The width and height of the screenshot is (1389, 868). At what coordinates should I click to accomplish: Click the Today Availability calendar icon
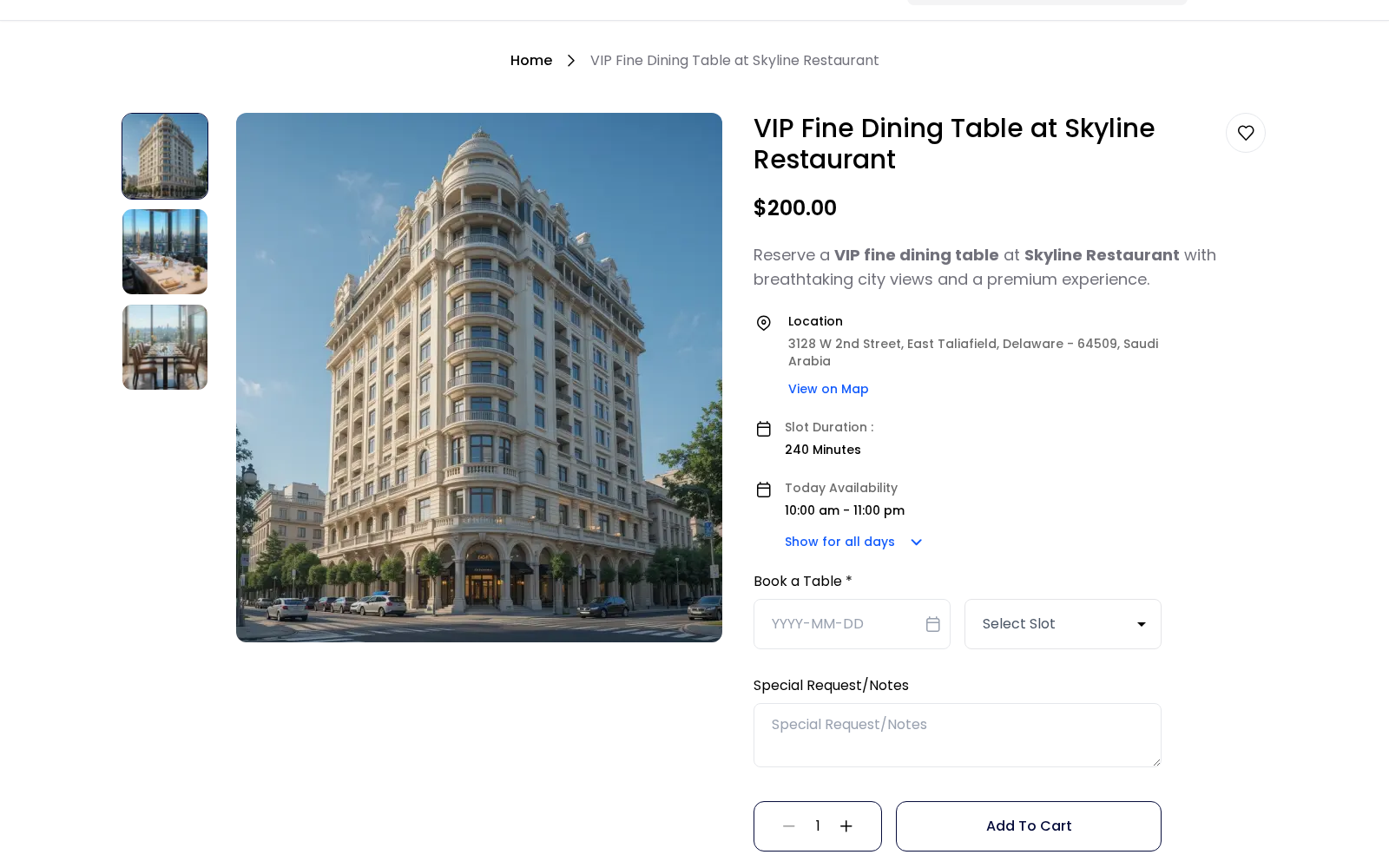point(764,490)
